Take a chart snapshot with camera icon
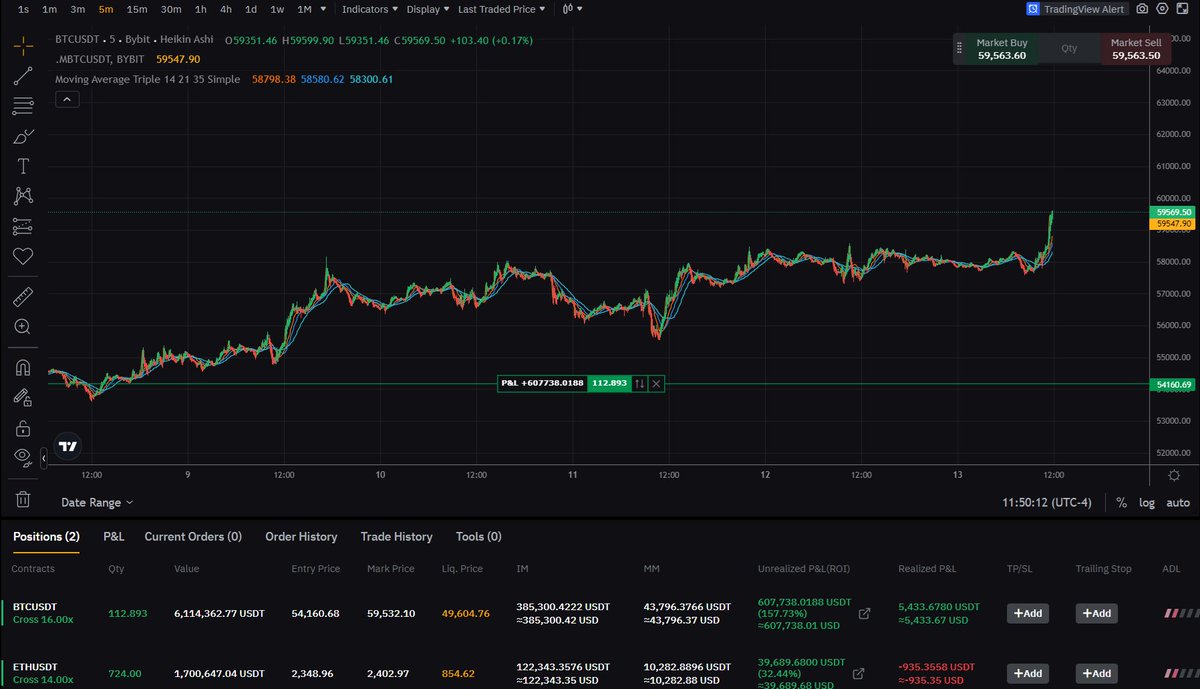 coord(1142,9)
